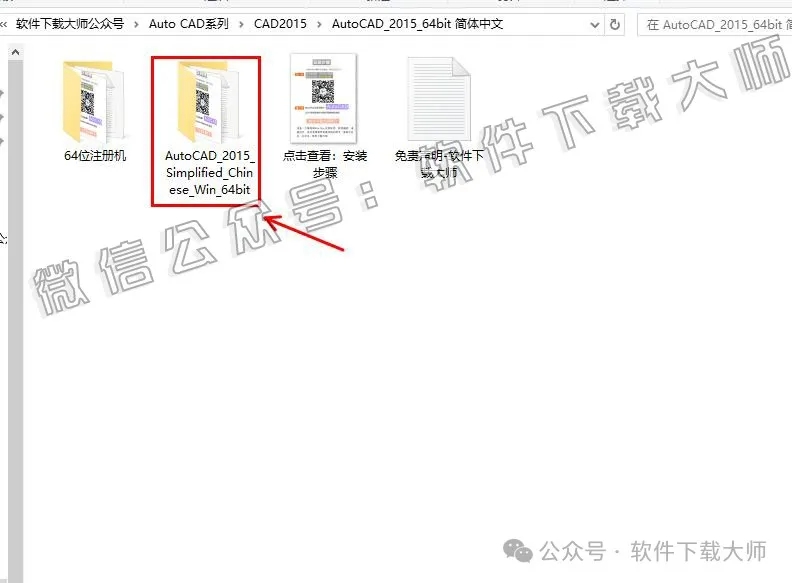The height and width of the screenshot is (583, 792).
Task: Open the 64位注册机 folder icon
Action: 93,101
